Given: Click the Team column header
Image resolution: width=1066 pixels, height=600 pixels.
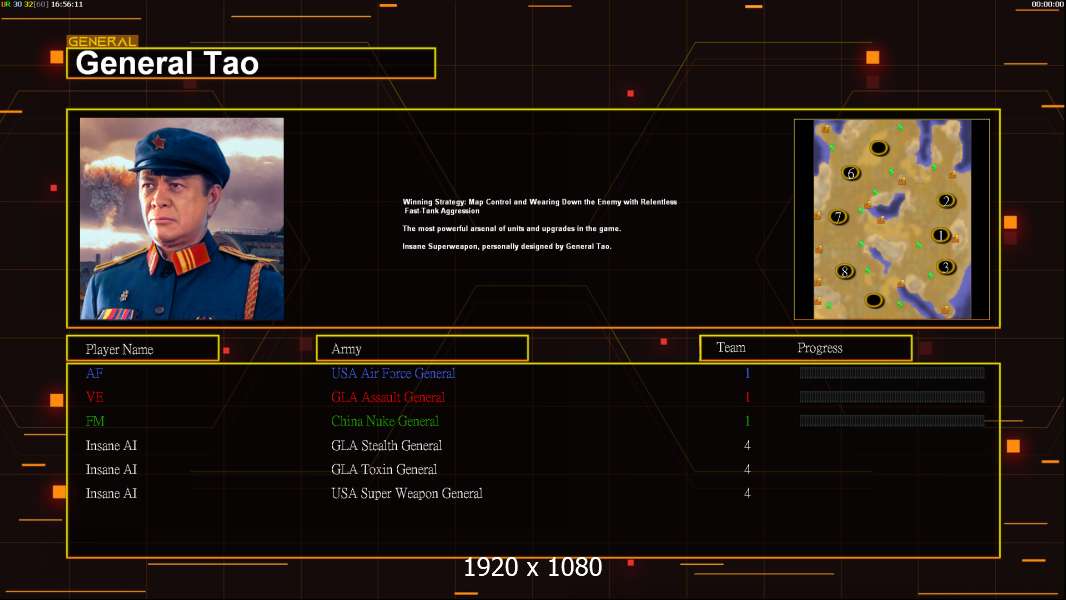Looking at the screenshot, I should [x=731, y=348].
